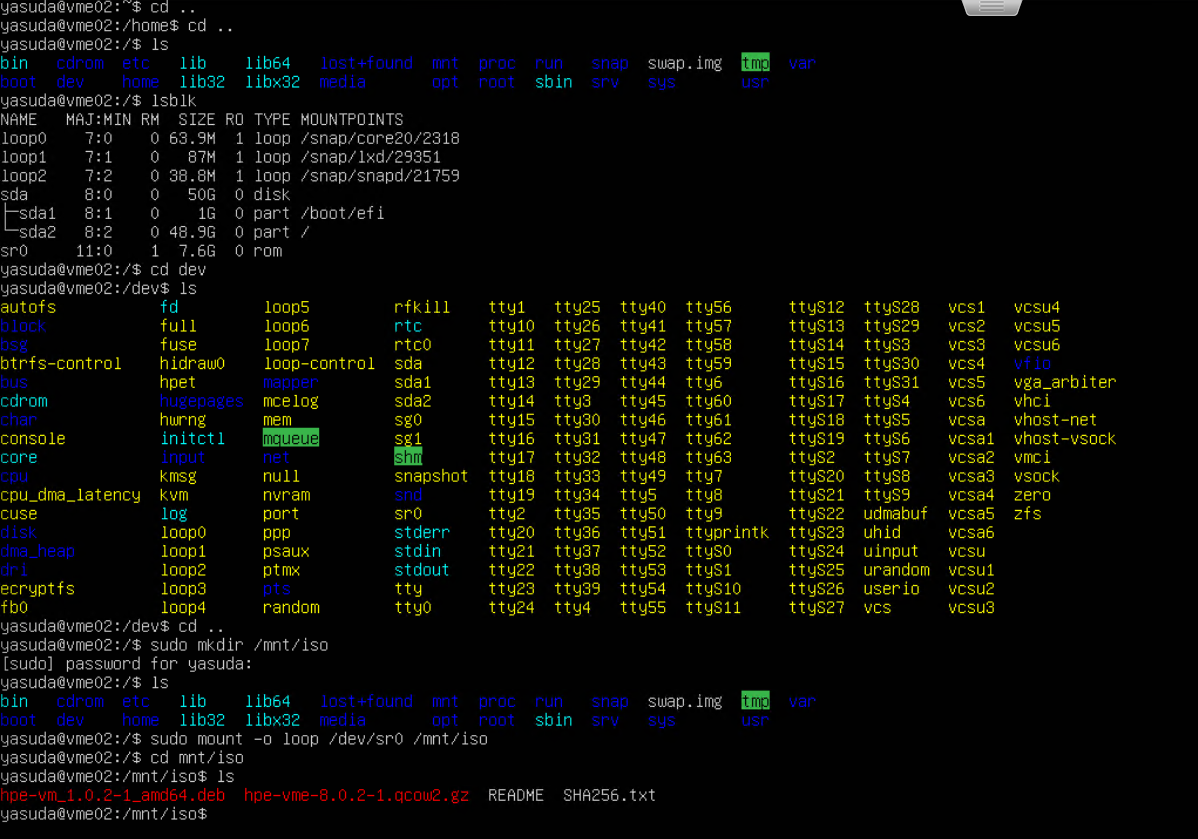Select the snapshot device entry

[431, 476]
